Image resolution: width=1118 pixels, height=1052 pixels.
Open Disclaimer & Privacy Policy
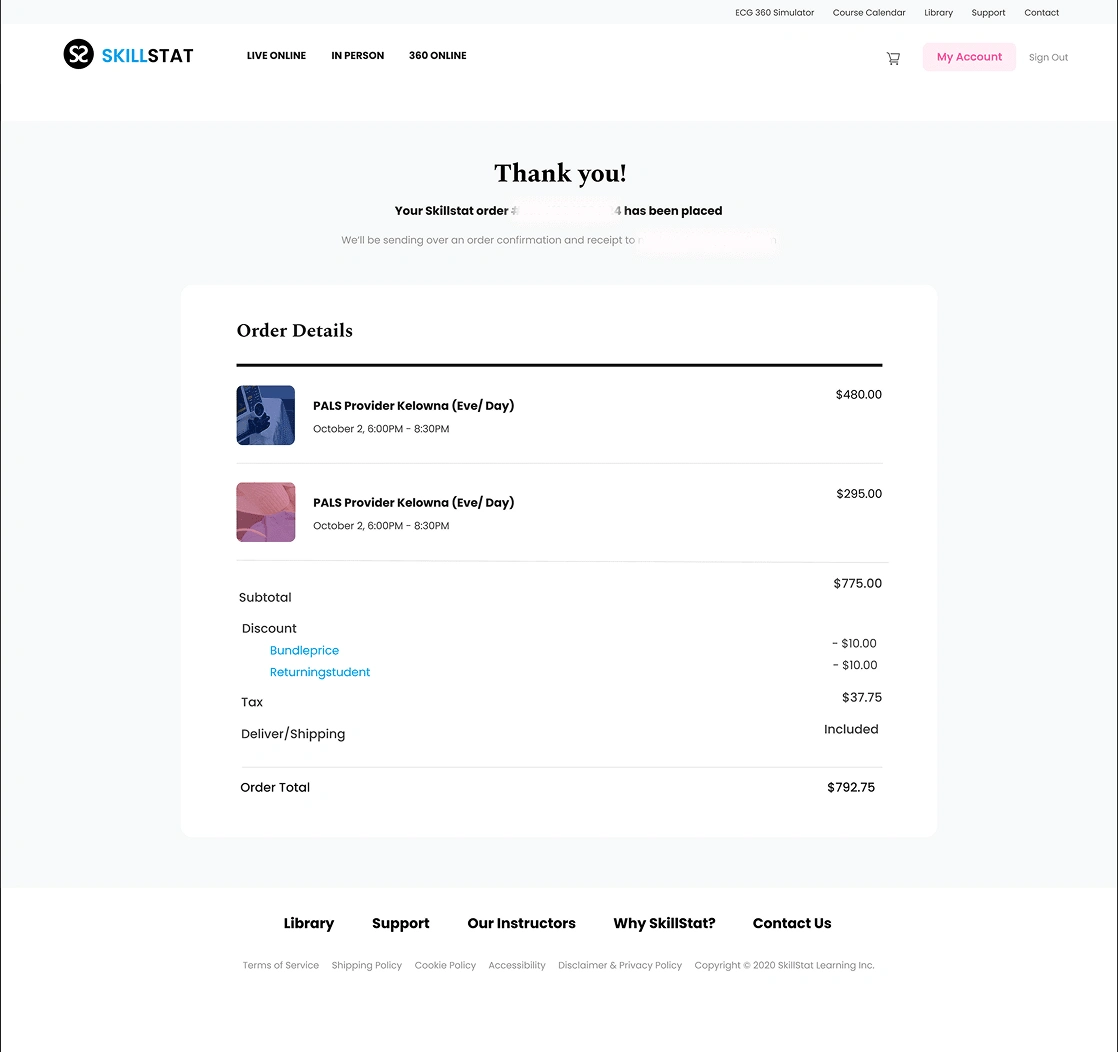[x=620, y=965]
